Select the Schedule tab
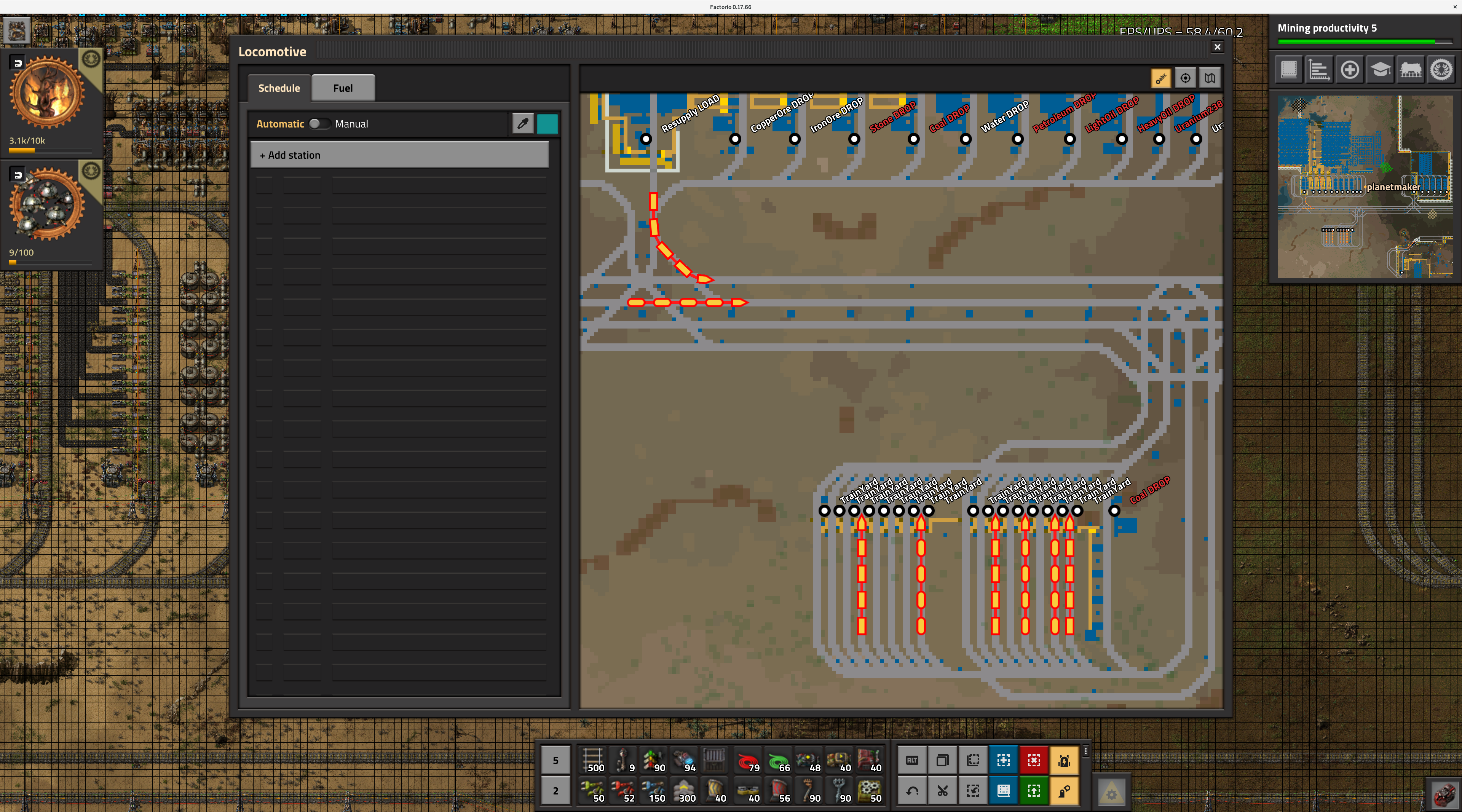Viewport: 1462px width, 812px height. [x=279, y=88]
